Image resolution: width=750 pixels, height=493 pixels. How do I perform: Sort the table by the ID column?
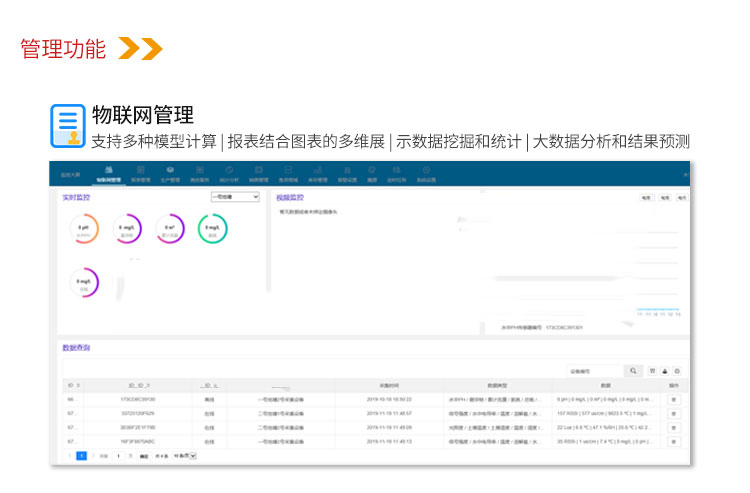click(73, 385)
